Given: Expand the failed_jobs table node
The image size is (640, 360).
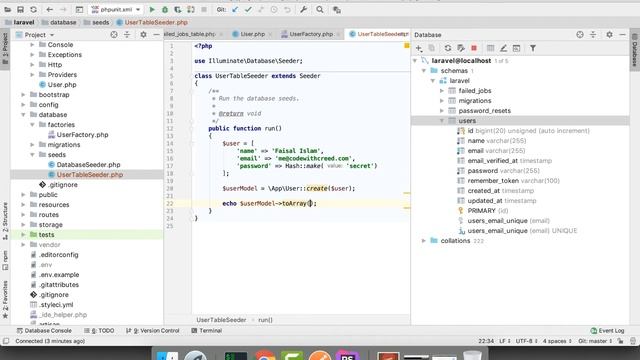Looking at the screenshot, I should click(442, 91).
